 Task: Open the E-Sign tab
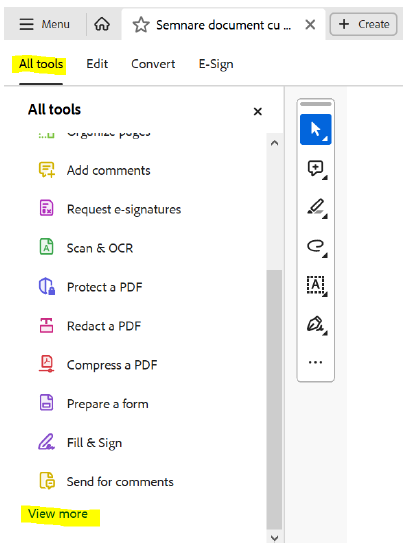216,65
